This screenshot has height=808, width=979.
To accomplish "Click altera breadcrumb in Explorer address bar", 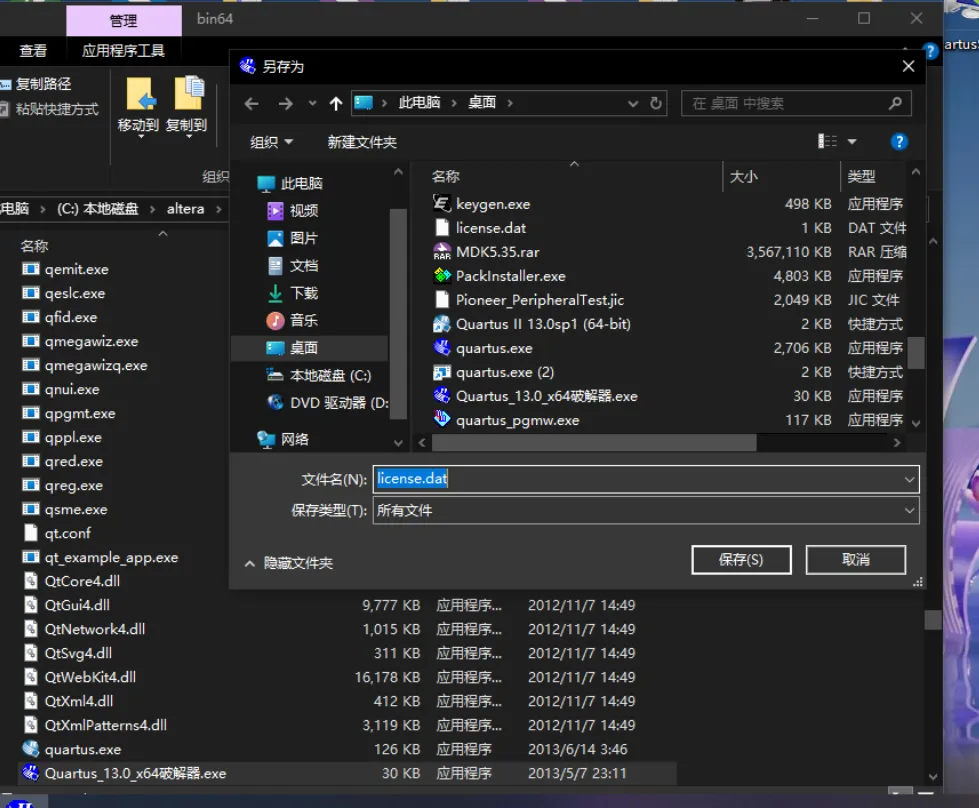I will (185, 209).
